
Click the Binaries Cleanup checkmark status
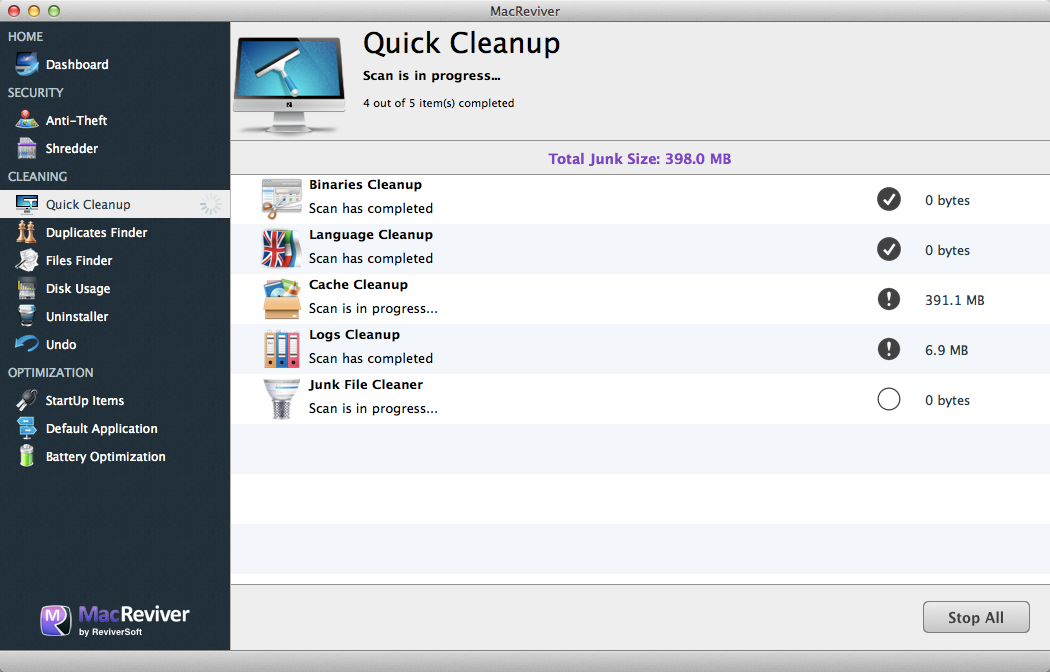[888, 200]
